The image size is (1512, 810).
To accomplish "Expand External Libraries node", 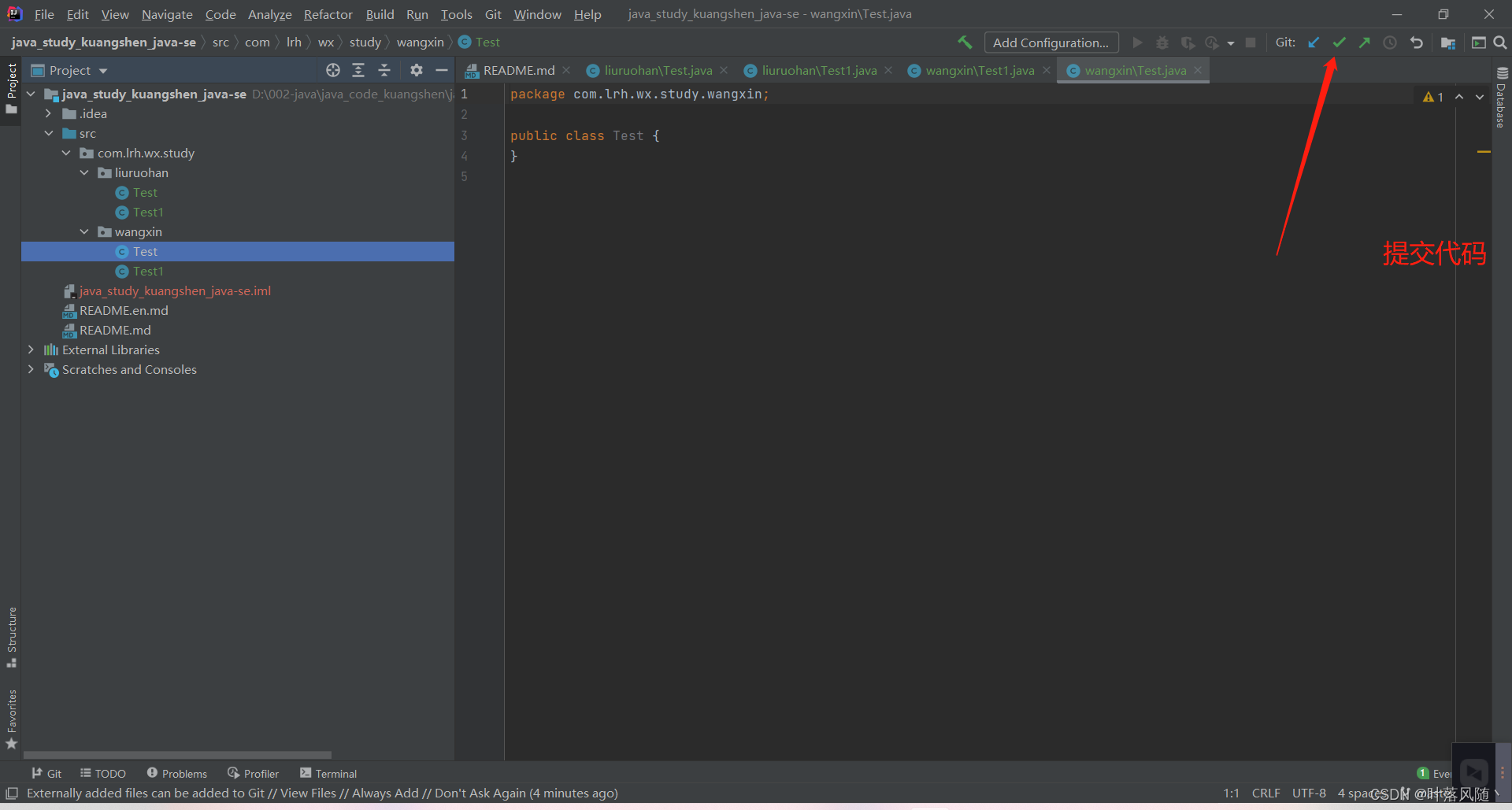I will tap(31, 350).
